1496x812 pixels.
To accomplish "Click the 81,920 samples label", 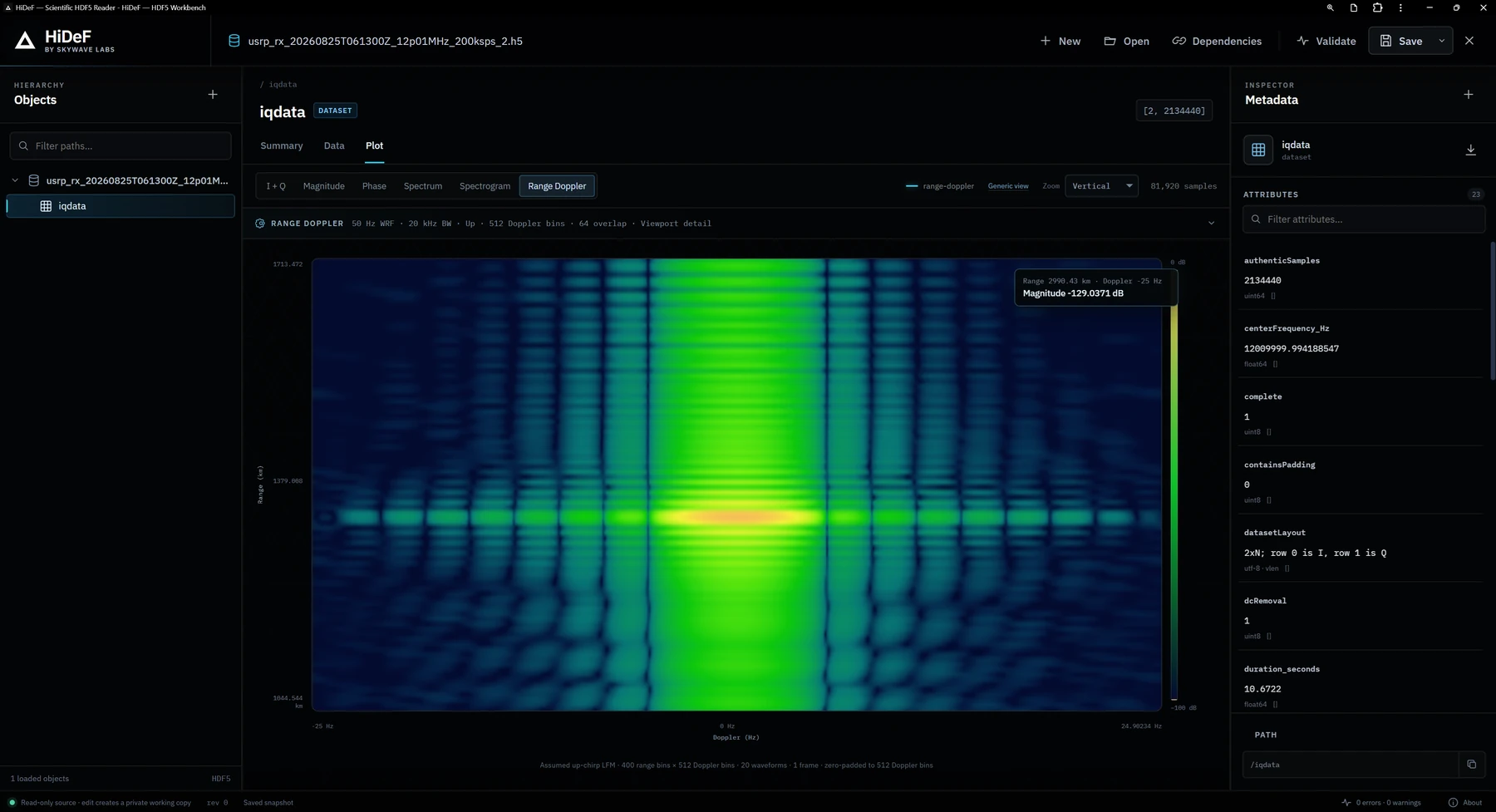I will click(1184, 186).
